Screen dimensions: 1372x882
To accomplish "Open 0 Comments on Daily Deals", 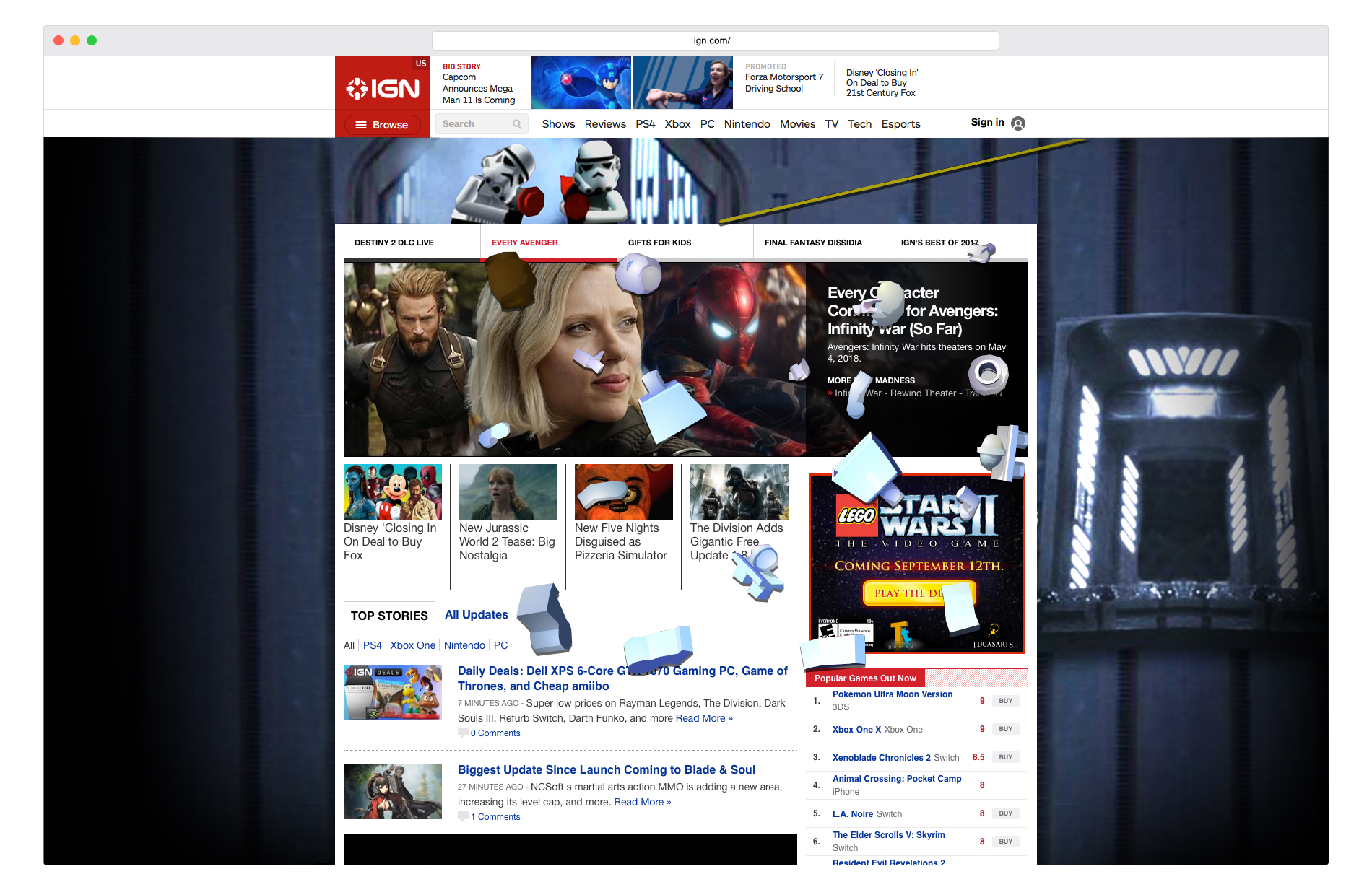I will pyautogui.click(x=495, y=733).
